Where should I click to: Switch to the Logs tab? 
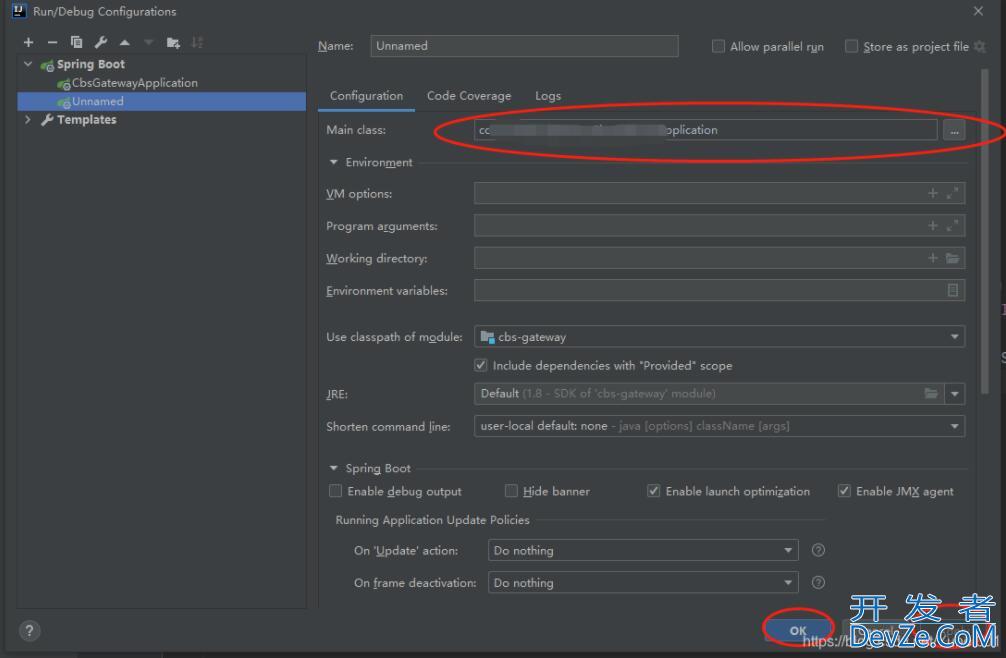[x=548, y=96]
